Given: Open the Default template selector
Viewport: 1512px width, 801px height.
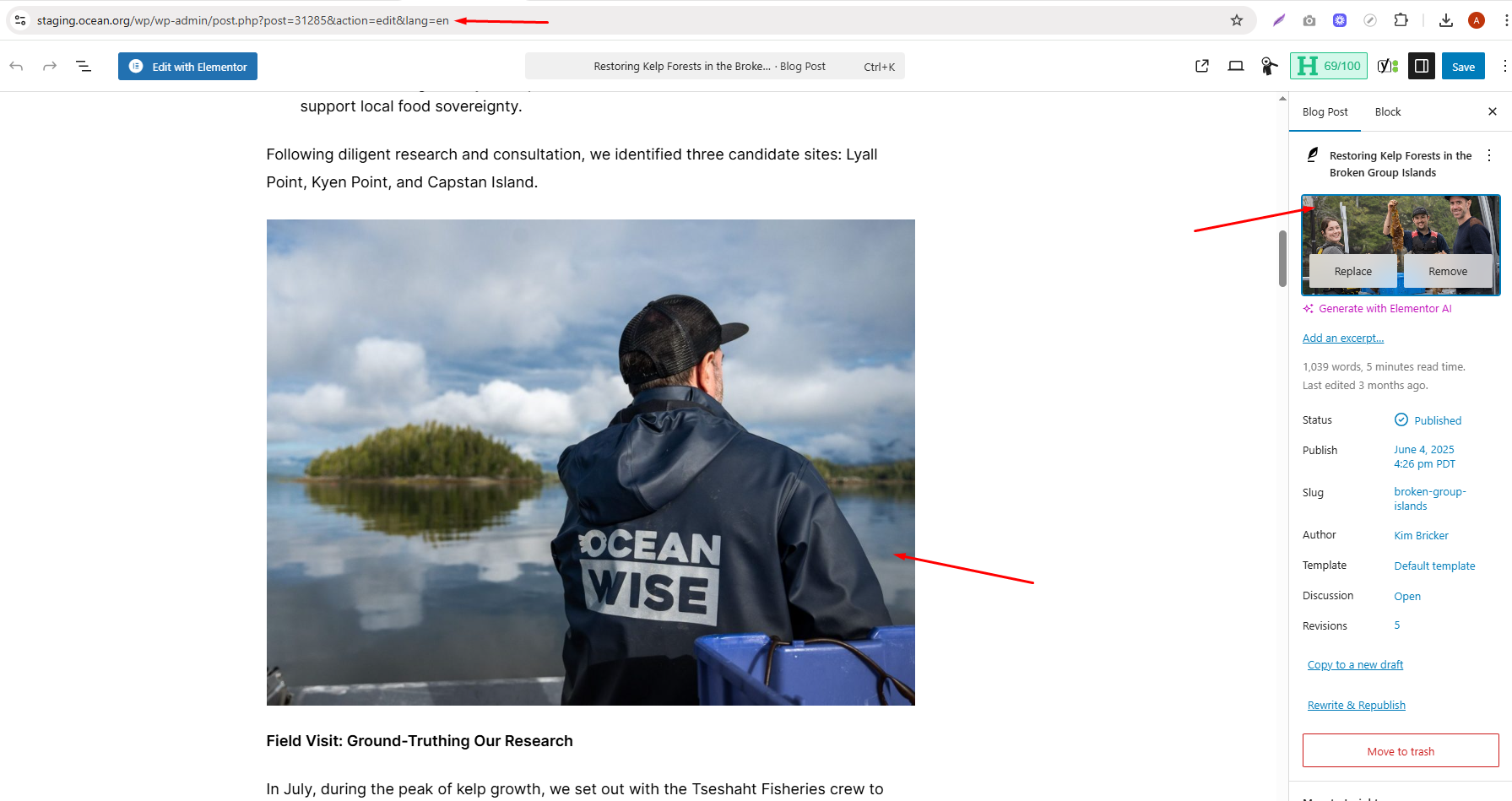Looking at the screenshot, I should coord(1434,566).
